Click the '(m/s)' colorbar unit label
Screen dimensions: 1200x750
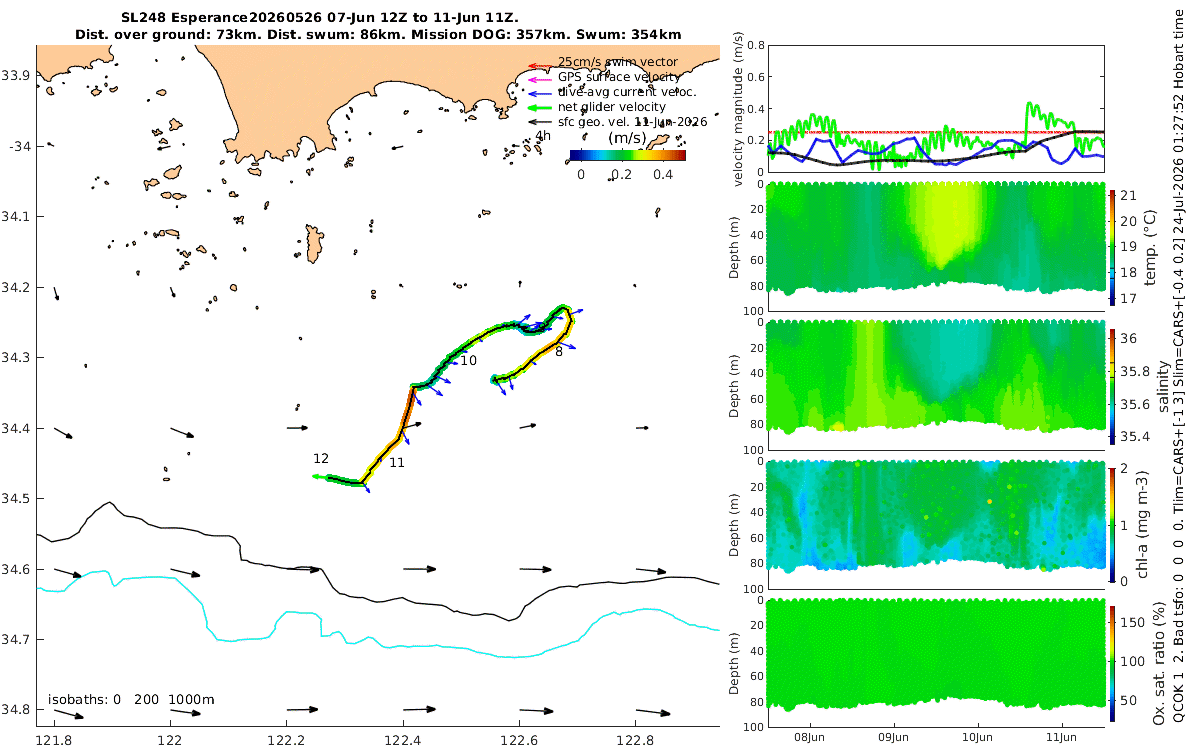(x=627, y=138)
